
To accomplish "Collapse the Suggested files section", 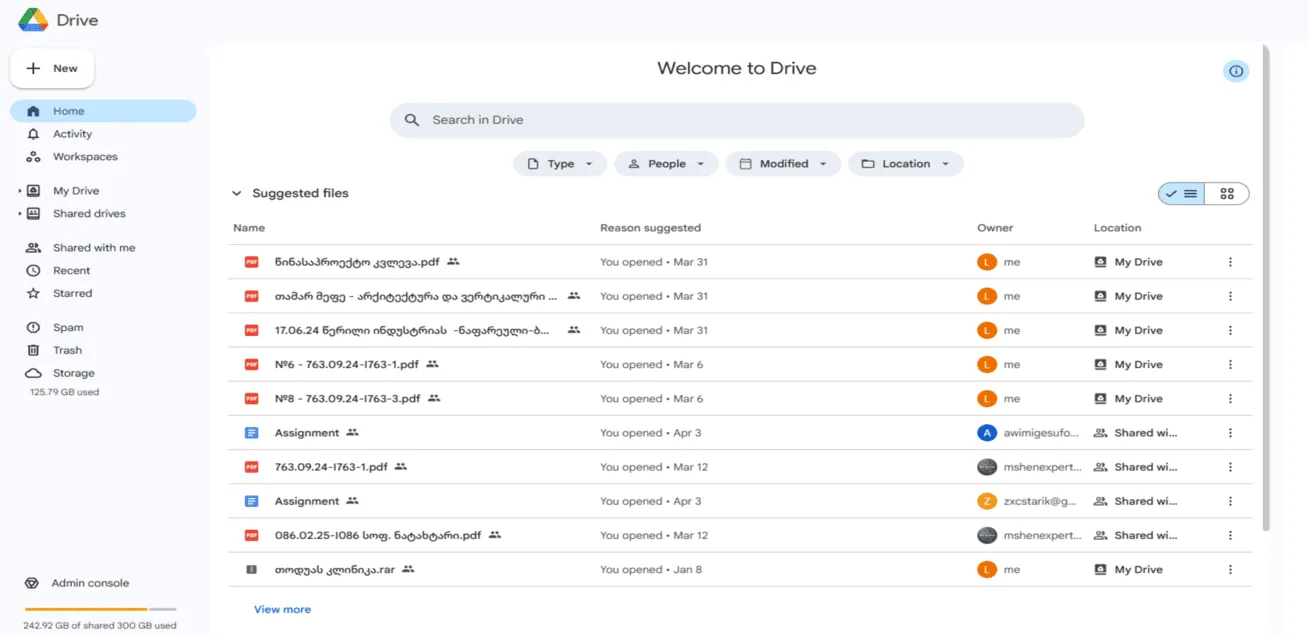I will (x=237, y=194).
